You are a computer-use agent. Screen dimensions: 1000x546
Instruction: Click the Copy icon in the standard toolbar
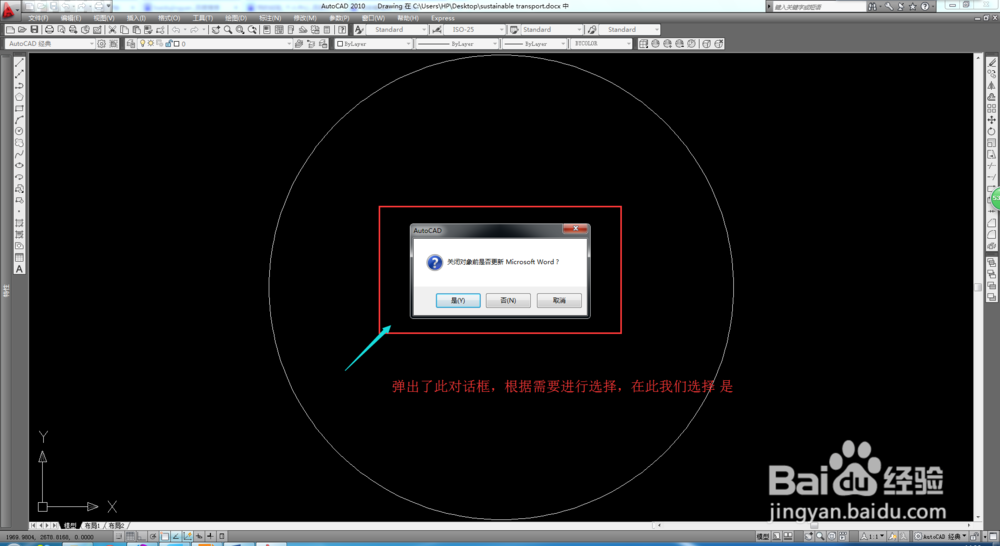(124, 29)
